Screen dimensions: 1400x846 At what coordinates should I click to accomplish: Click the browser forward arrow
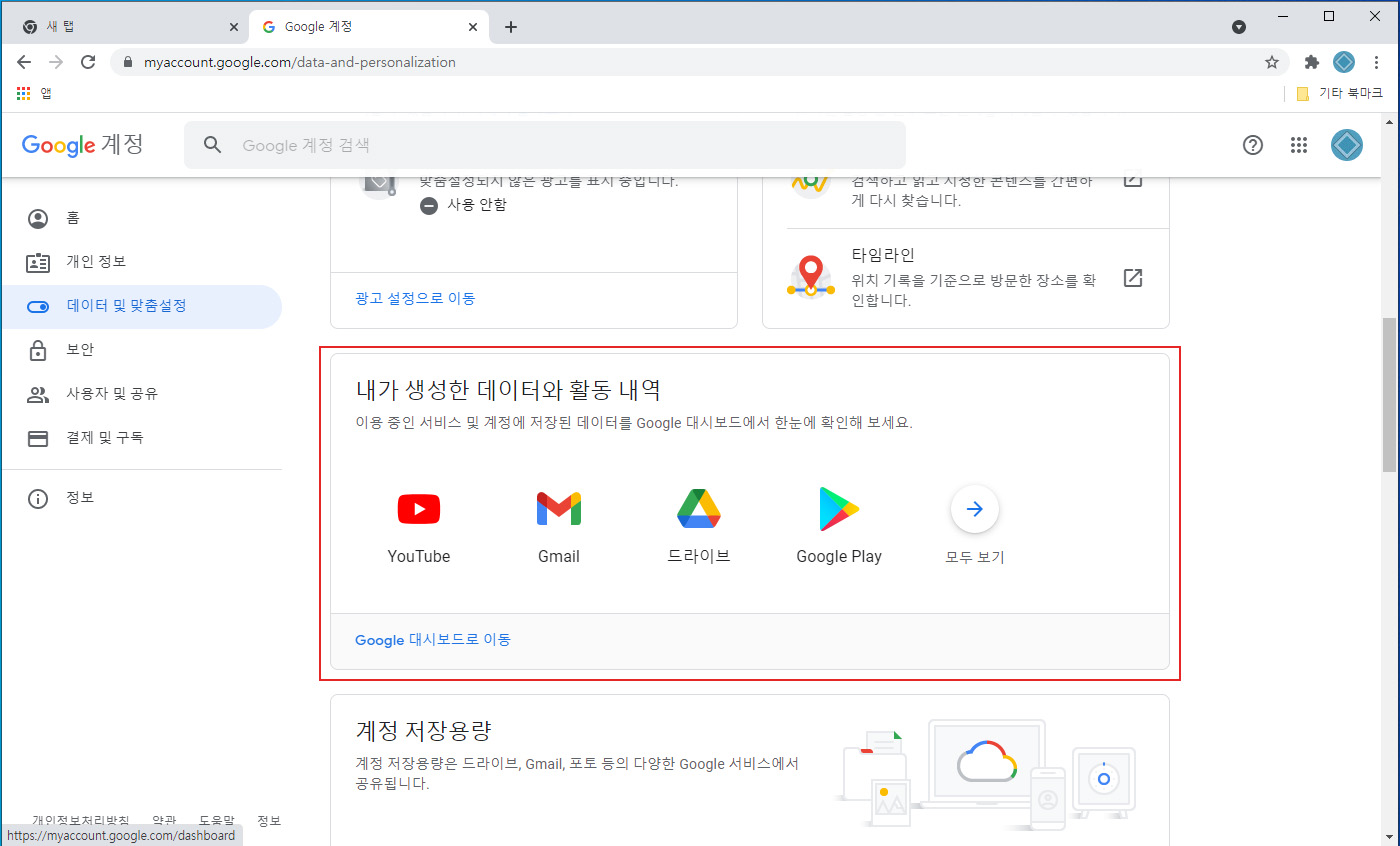click(56, 62)
